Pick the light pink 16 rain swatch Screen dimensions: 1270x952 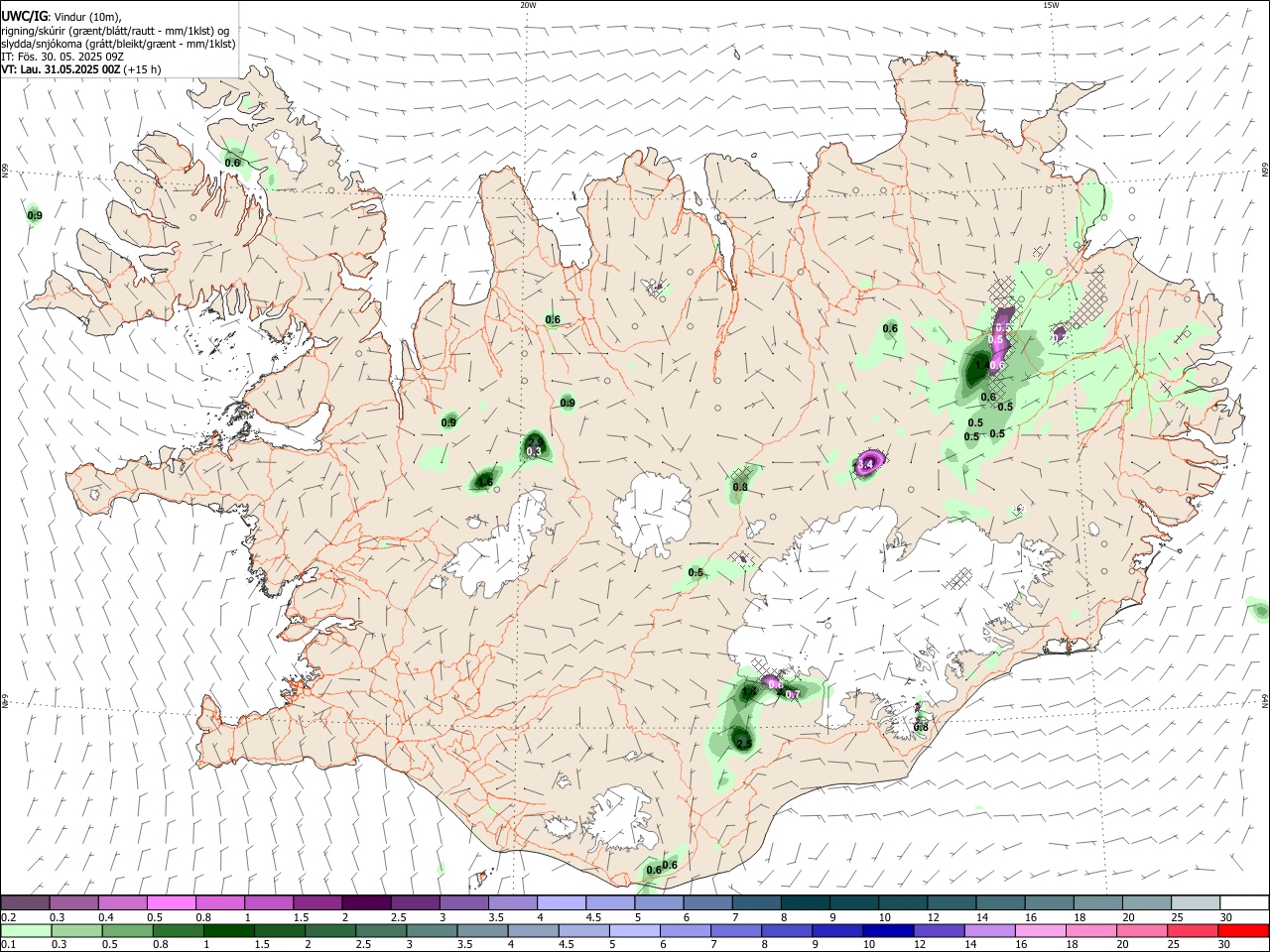point(1040,930)
